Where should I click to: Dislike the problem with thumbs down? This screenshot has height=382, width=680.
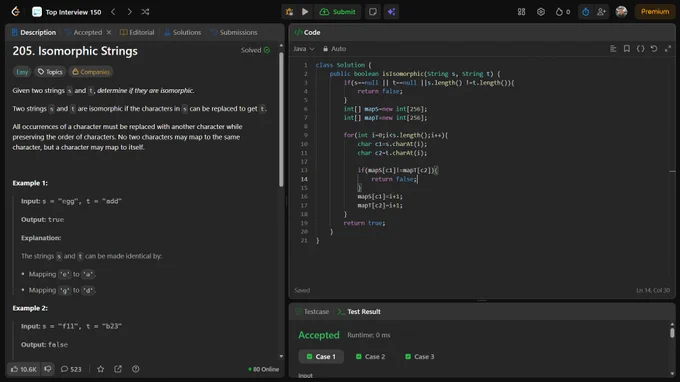[x=48, y=369]
